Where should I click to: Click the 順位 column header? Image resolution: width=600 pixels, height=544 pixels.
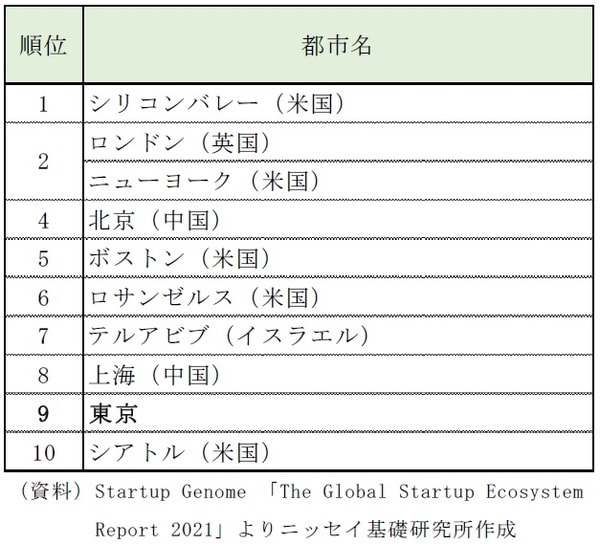click(43, 48)
